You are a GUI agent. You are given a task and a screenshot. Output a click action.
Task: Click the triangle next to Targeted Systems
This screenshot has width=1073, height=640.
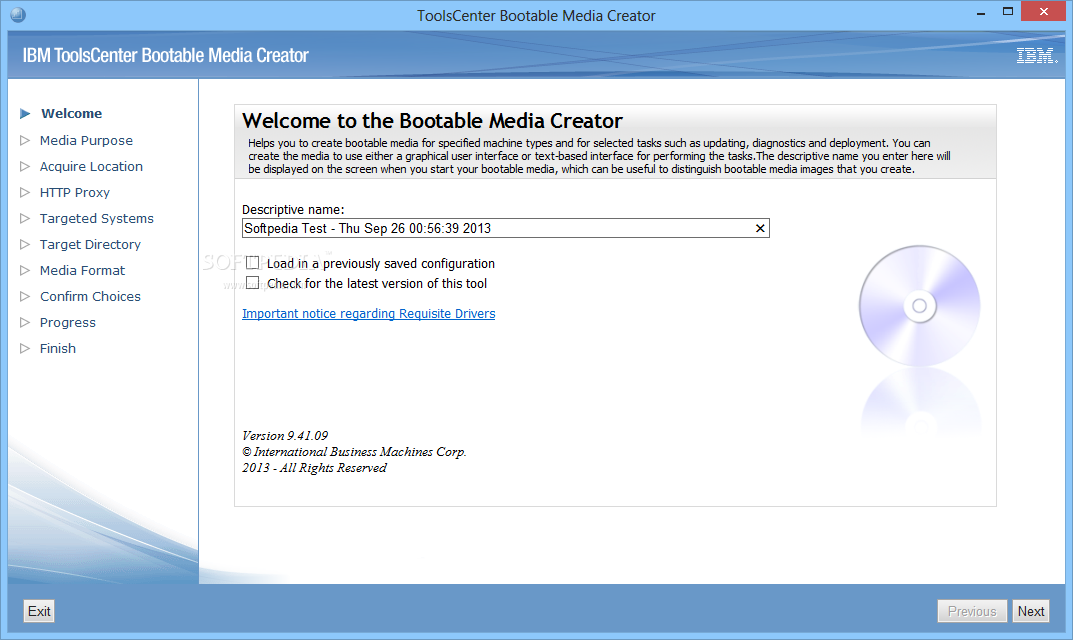(x=25, y=218)
